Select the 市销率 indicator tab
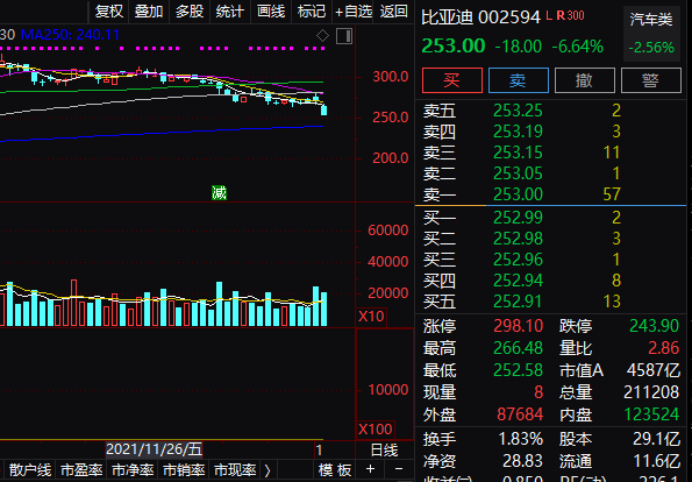 tap(184, 470)
